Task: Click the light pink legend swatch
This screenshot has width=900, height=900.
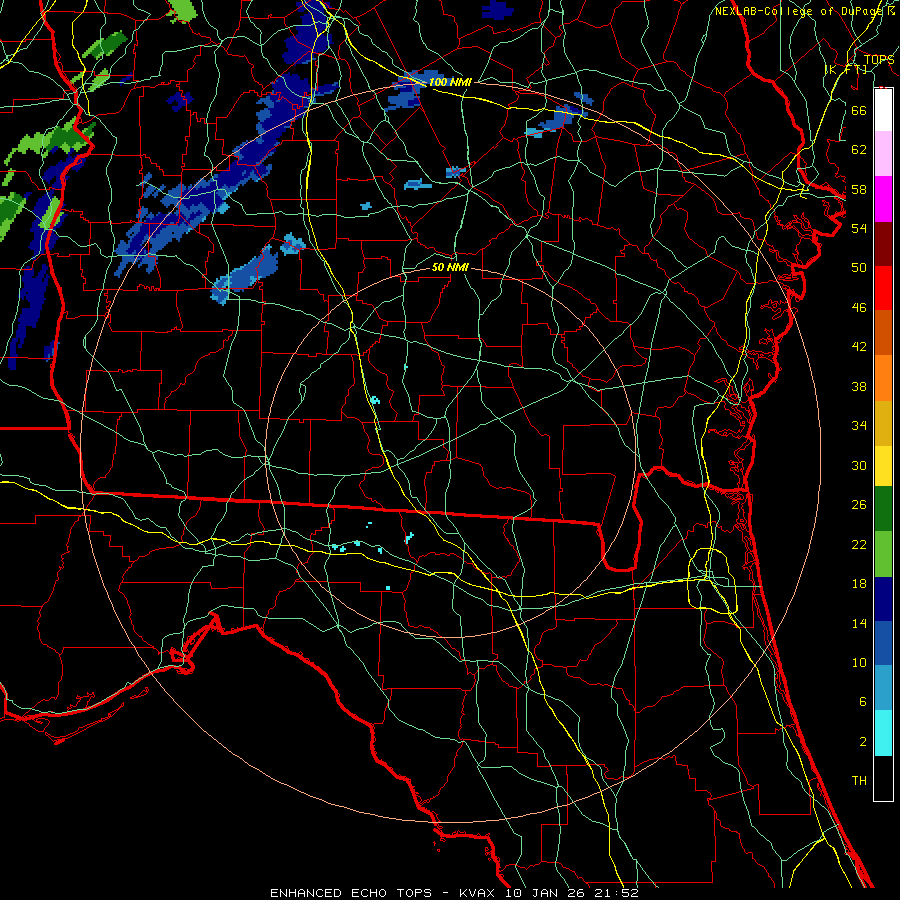Action: (x=883, y=153)
